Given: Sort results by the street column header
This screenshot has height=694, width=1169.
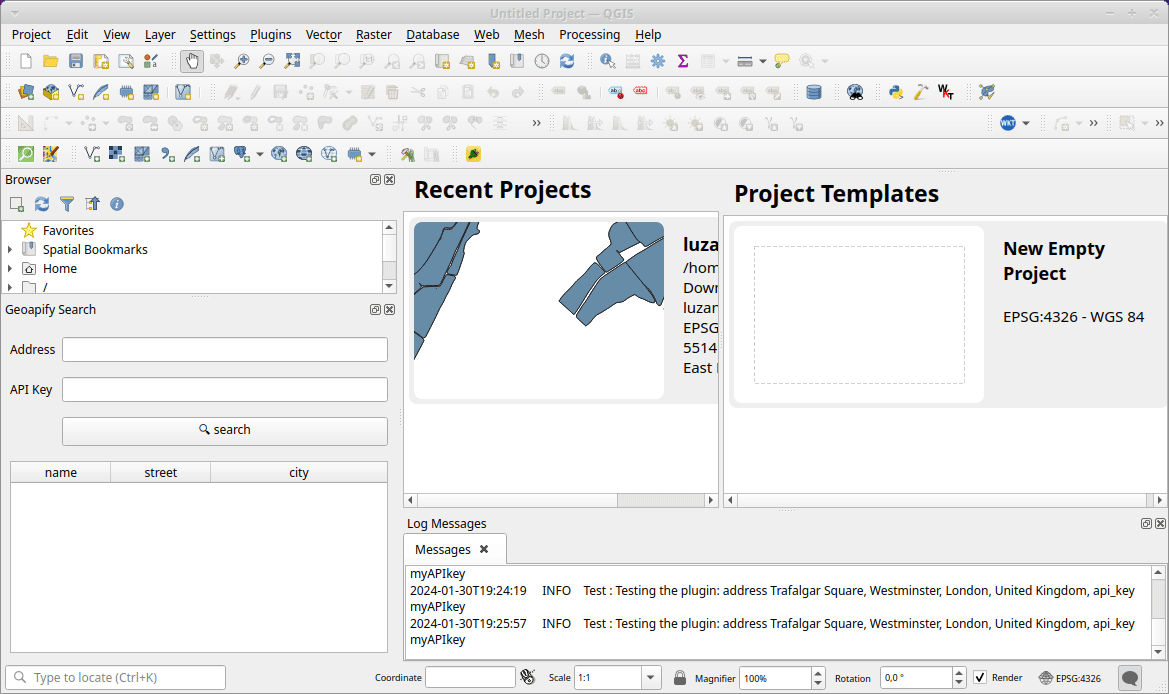Looking at the screenshot, I should tap(160, 473).
